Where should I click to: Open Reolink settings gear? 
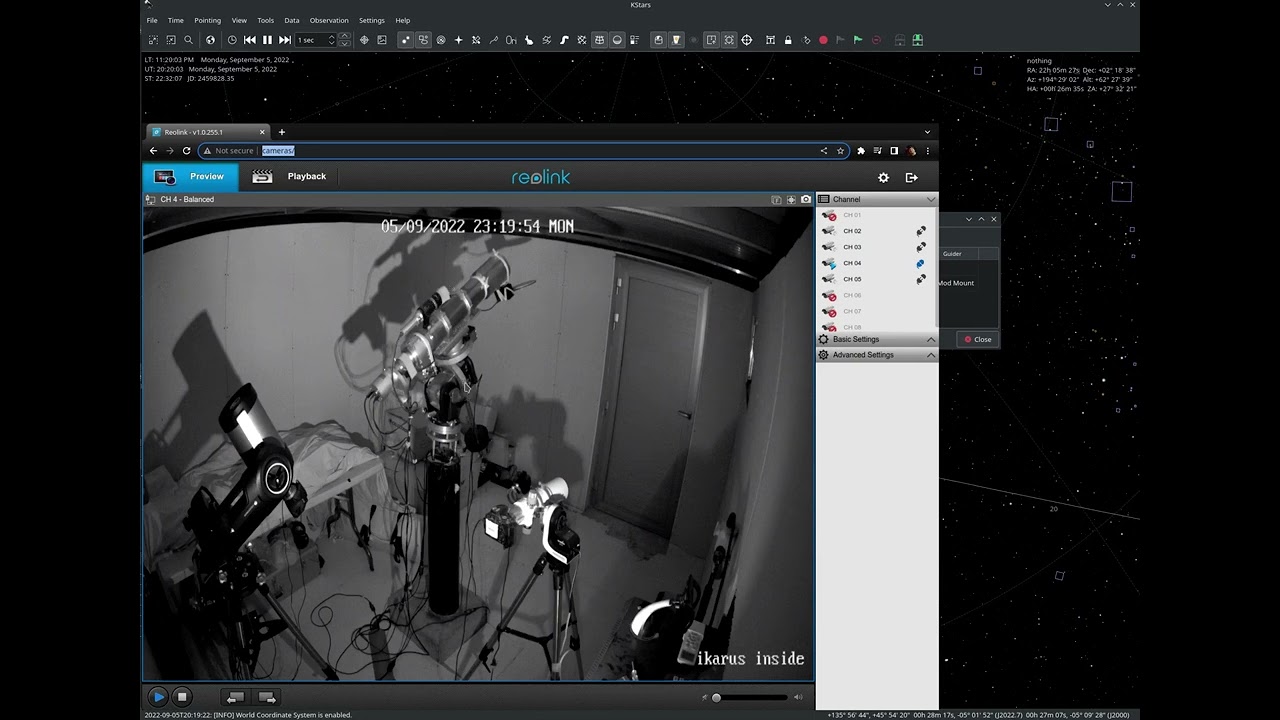coord(883,177)
